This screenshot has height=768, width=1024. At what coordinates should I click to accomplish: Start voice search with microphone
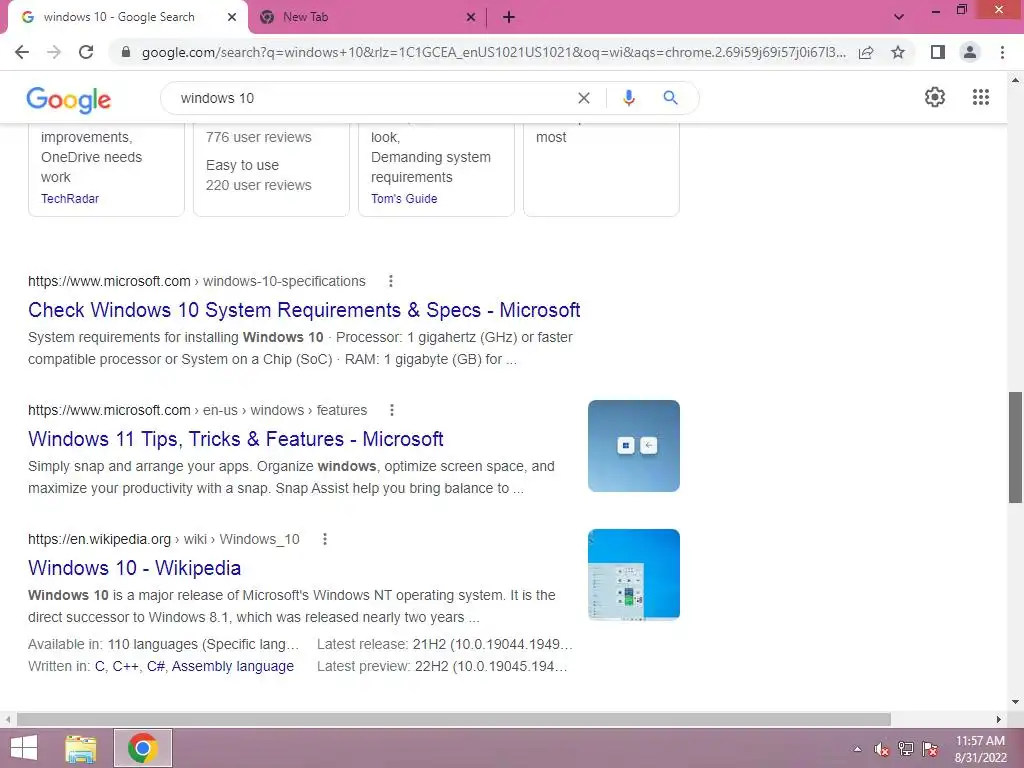tap(629, 98)
